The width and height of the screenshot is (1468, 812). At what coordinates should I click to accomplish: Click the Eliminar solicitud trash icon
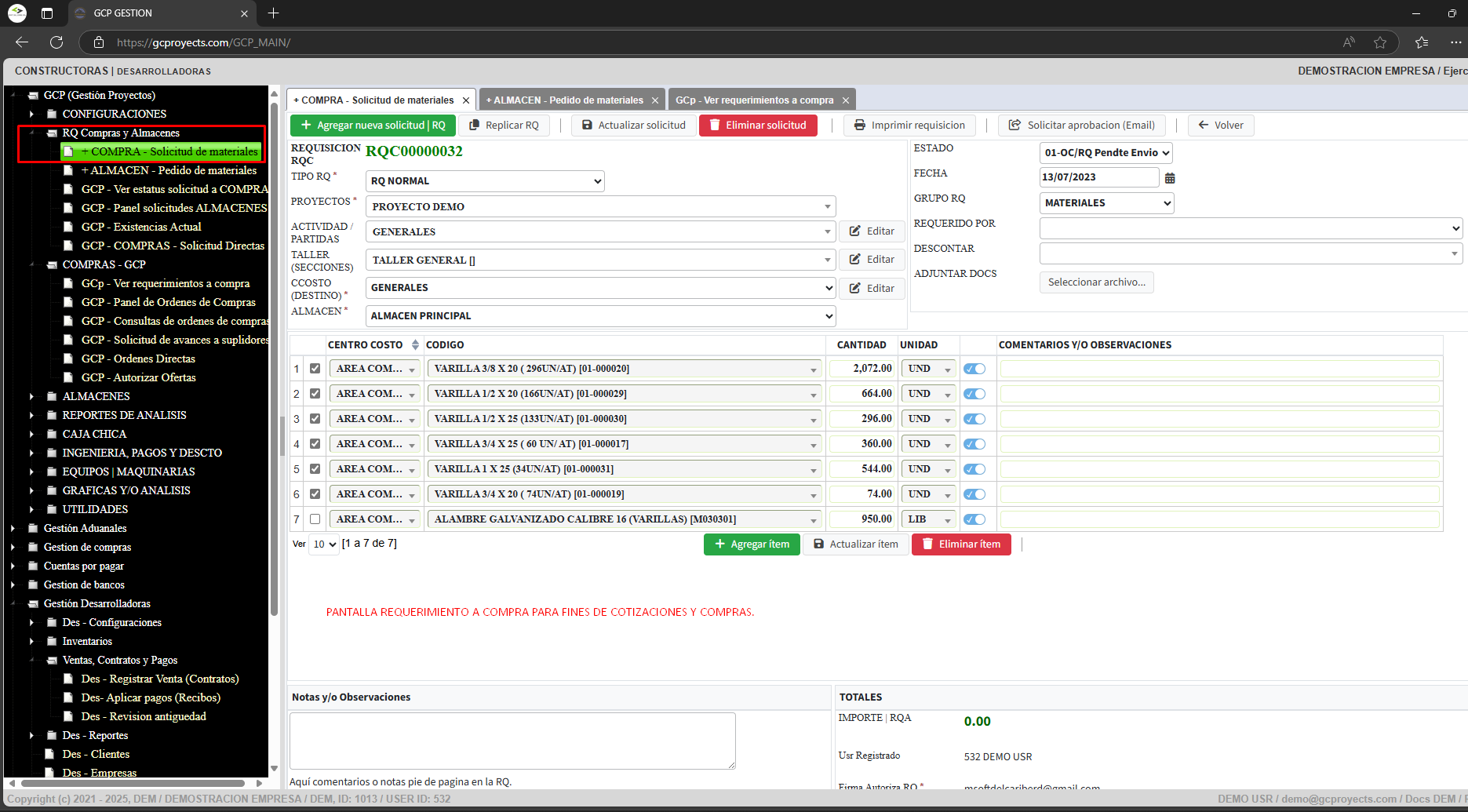pyautogui.click(x=715, y=126)
